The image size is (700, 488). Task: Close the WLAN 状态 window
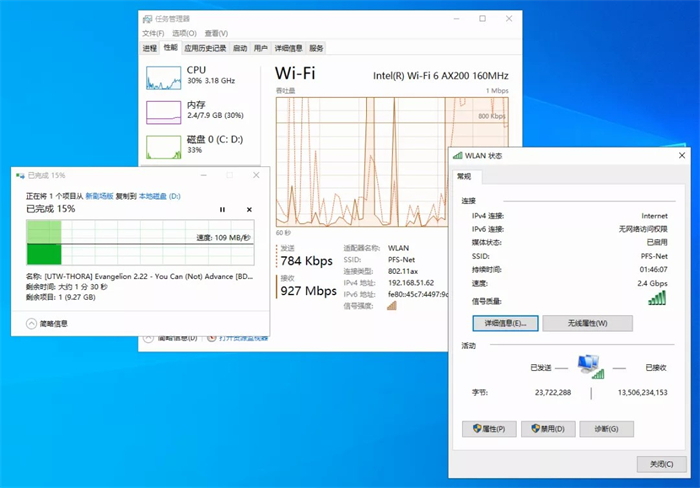[682, 155]
